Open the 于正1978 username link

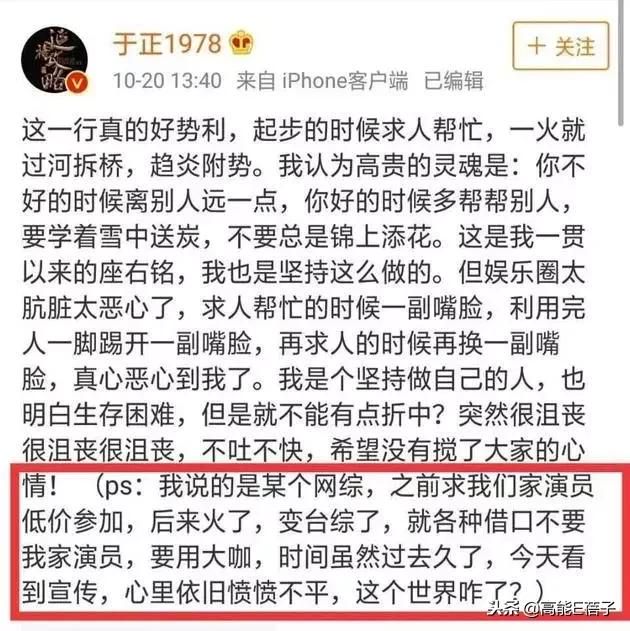pos(167,43)
